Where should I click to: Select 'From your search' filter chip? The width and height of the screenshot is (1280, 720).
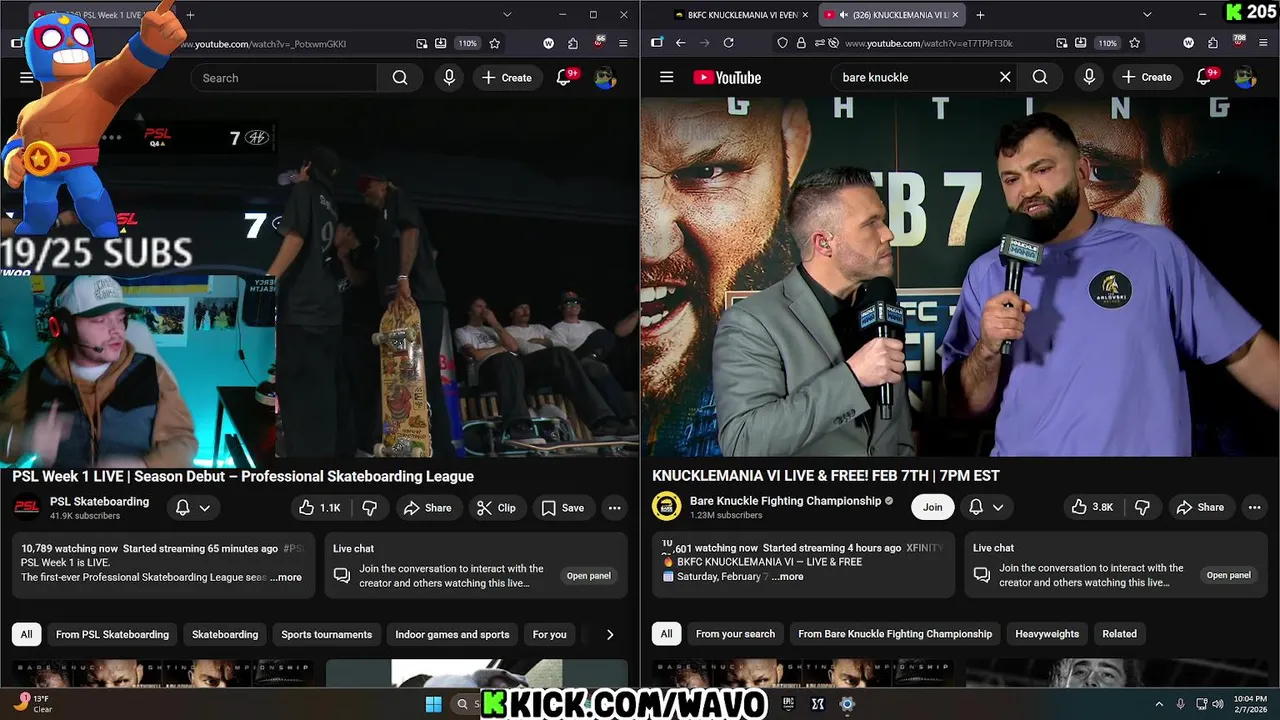[735, 633]
